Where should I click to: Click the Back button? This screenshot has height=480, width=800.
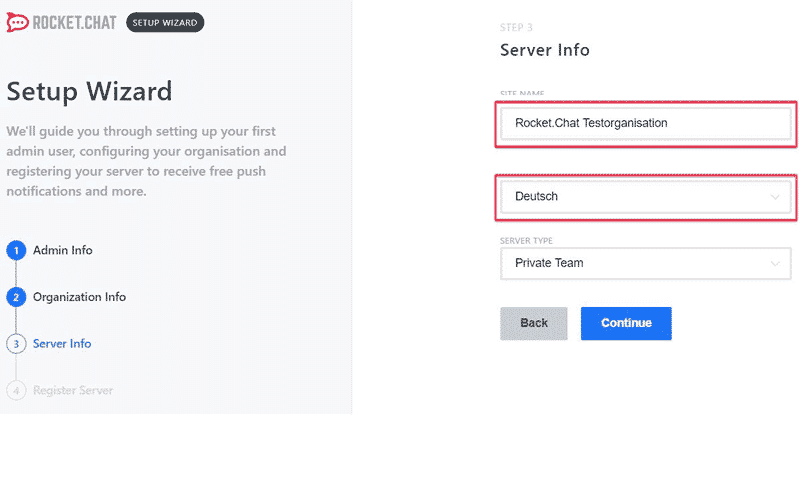pos(534,323)
